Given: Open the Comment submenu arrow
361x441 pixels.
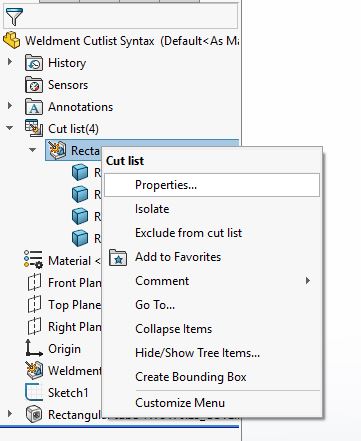Looking at the screenshot, I should coord(308,281).
